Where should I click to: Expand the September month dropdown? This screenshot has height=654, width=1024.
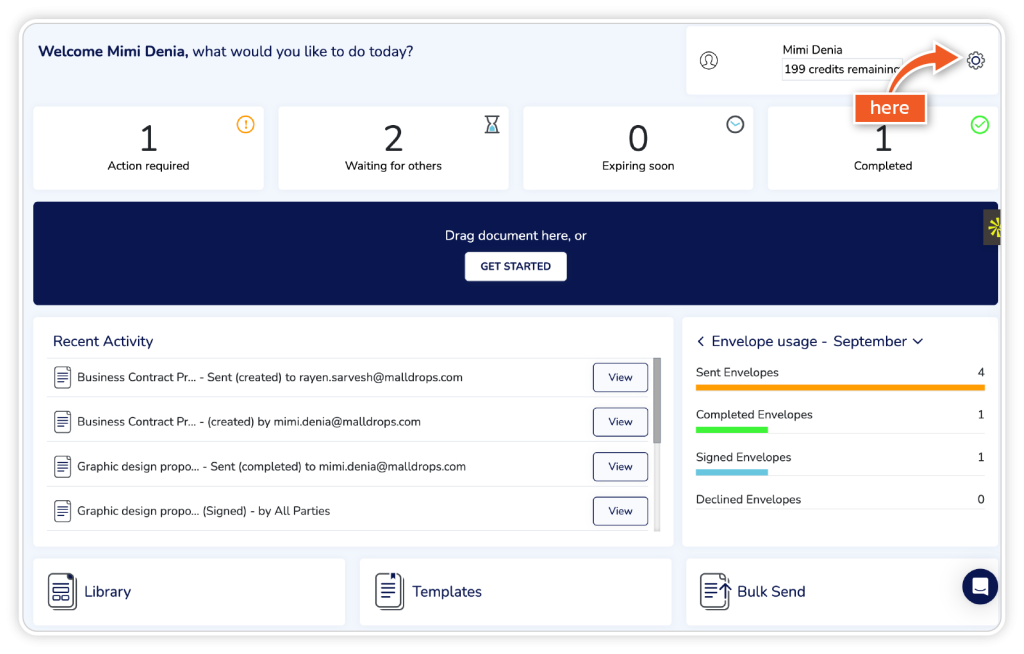point(918,341)
